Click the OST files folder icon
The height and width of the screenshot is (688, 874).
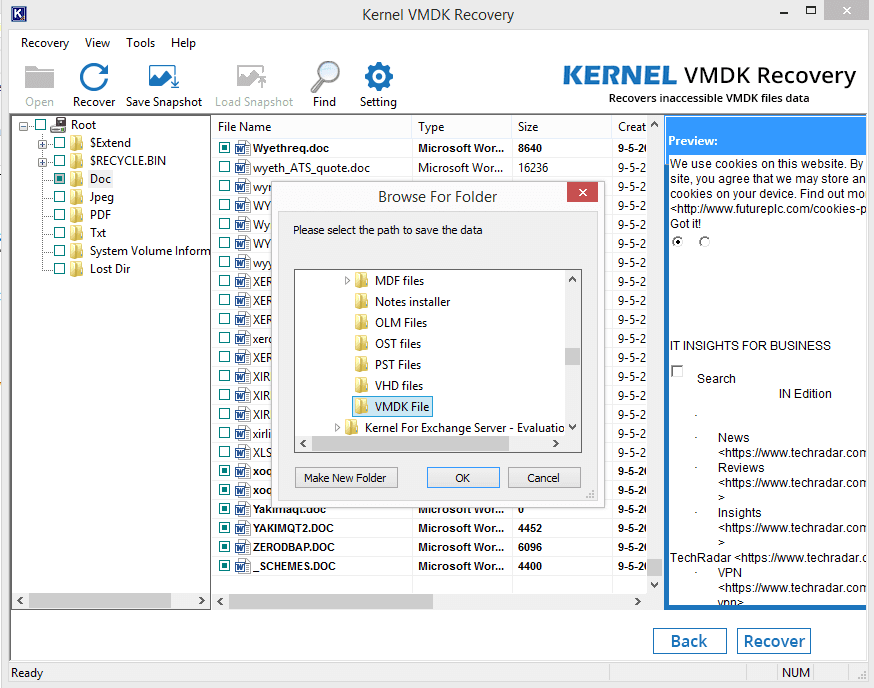click(361, 343)
